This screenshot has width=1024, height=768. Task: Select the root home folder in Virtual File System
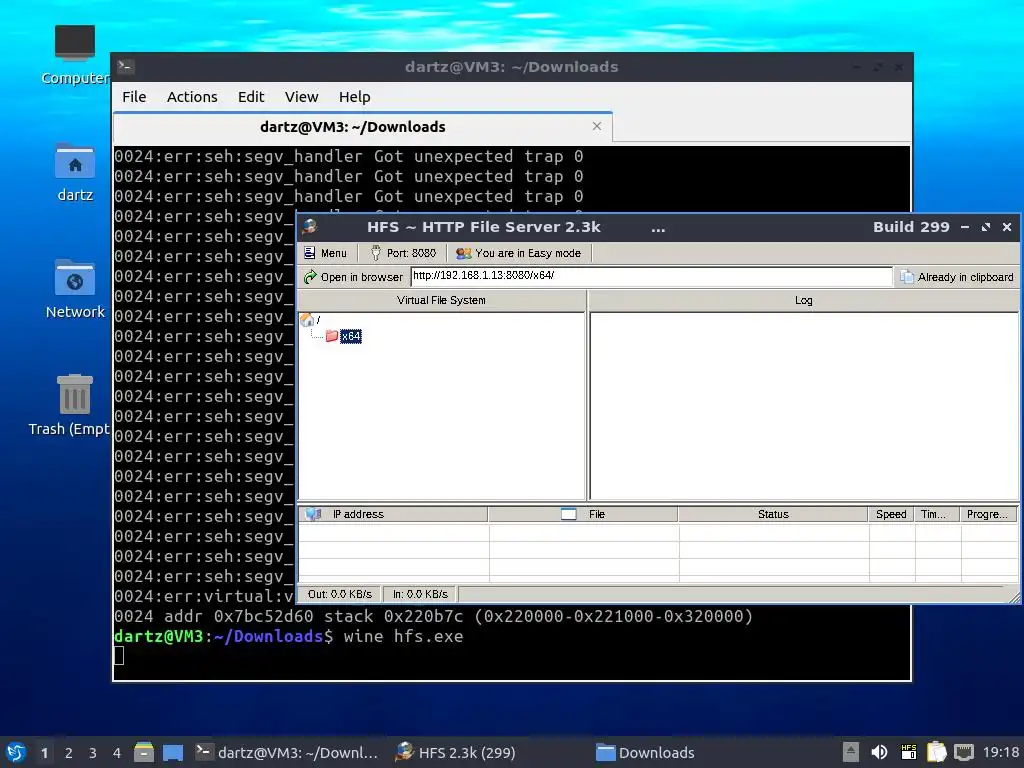pyautogui.click(x=310, y=319)
